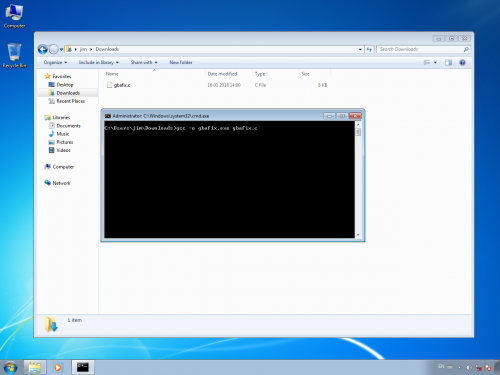Screen dimensions: 500x375
Task: Select Favorites in navigation pane
Action: [x=58, y=76]
